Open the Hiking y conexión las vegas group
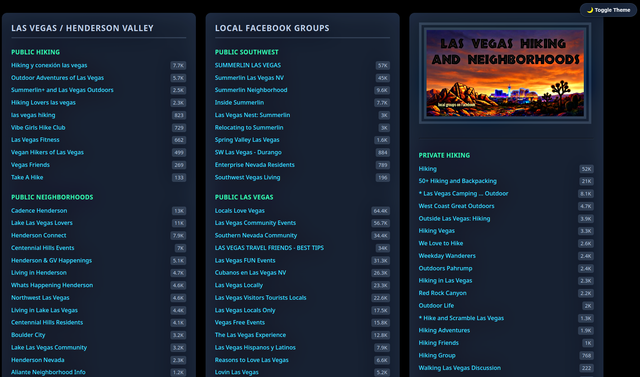 coord(49,65)
